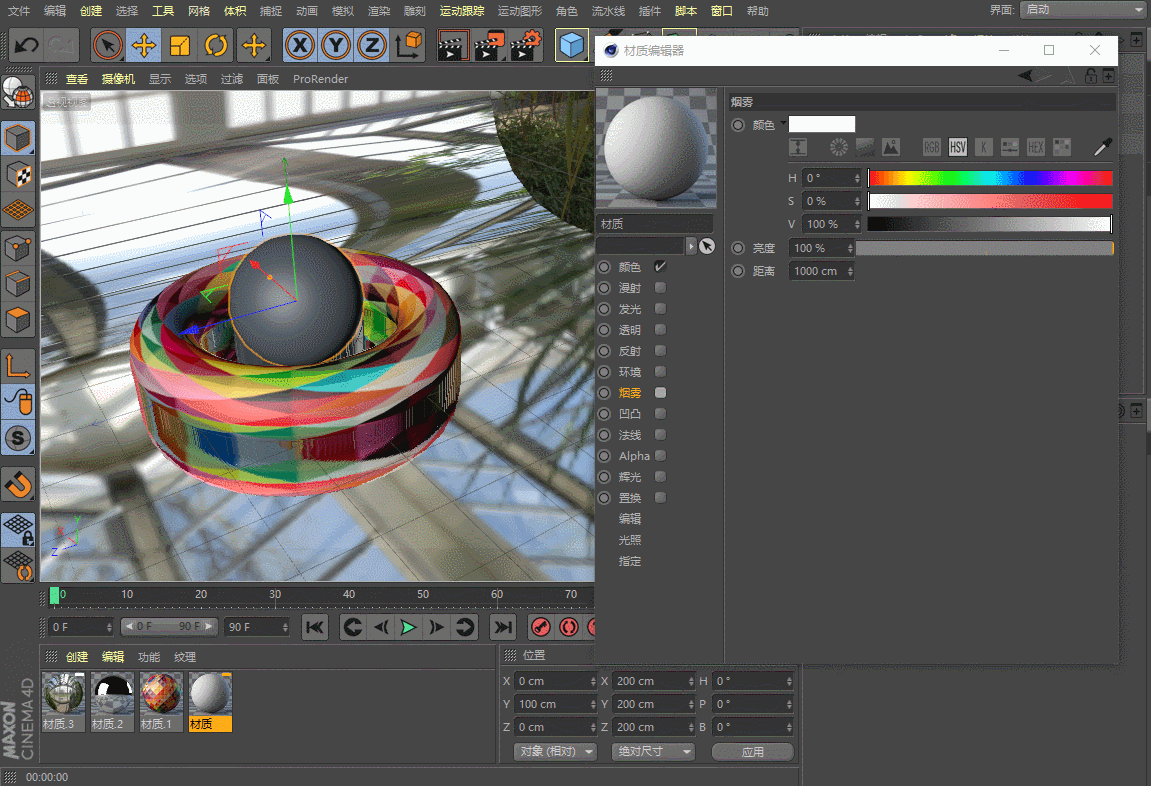Jump to the animation start
Image resolution: width=1151 pixels, height=786 pixels.
315,627
